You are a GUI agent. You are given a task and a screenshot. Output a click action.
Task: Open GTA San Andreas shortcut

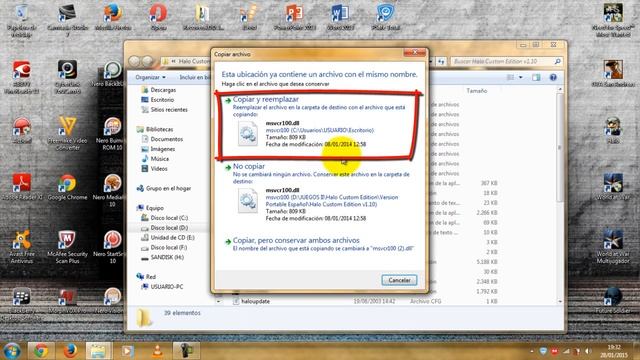[613, 73]
